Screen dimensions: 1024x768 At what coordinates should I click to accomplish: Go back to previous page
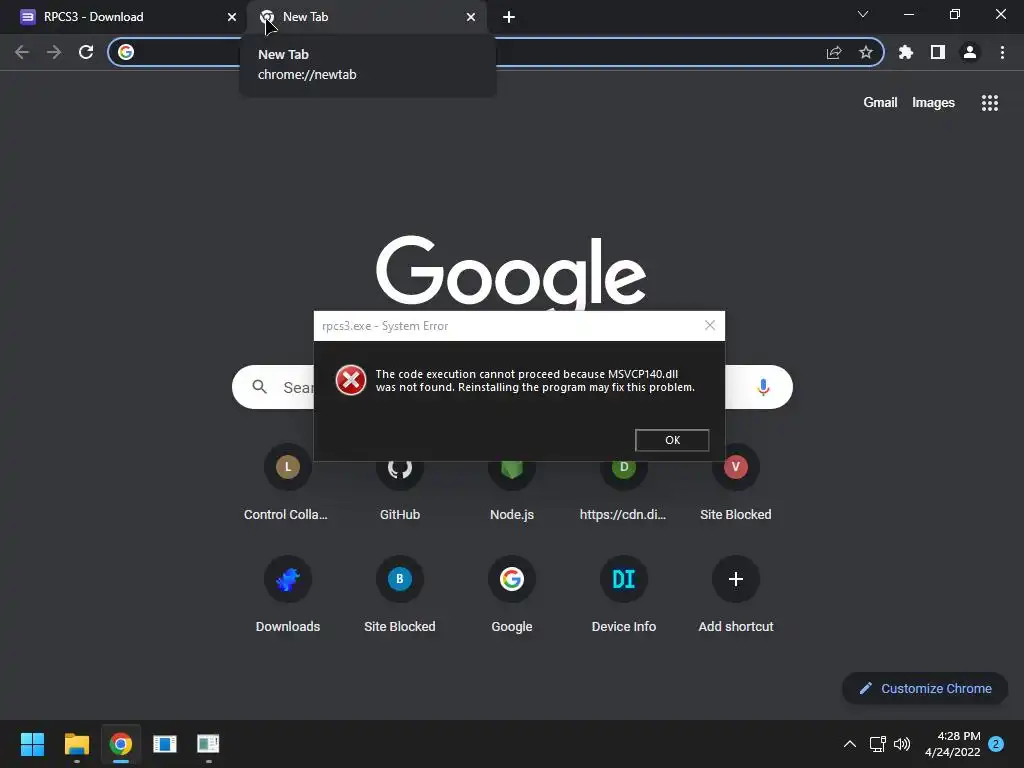[x=22, y=52]
